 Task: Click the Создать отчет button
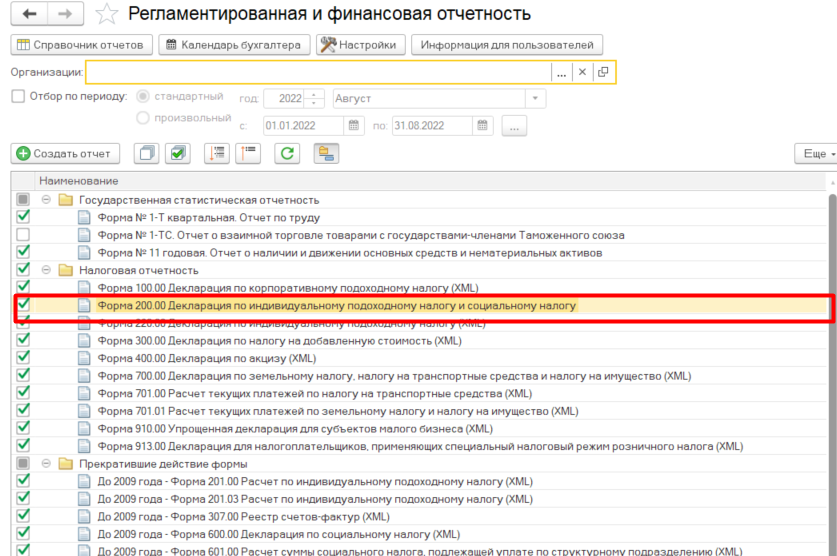[x=66, y=153]
